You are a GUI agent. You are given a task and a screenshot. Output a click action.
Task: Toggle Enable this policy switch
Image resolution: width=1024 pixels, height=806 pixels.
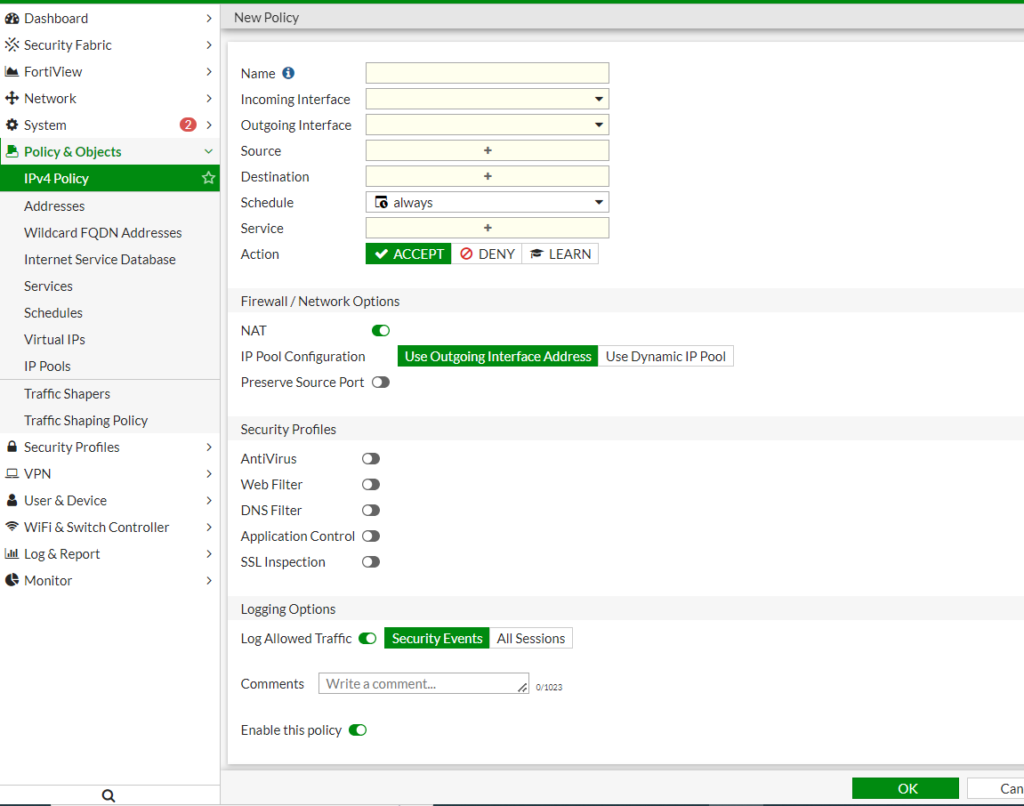358,730
